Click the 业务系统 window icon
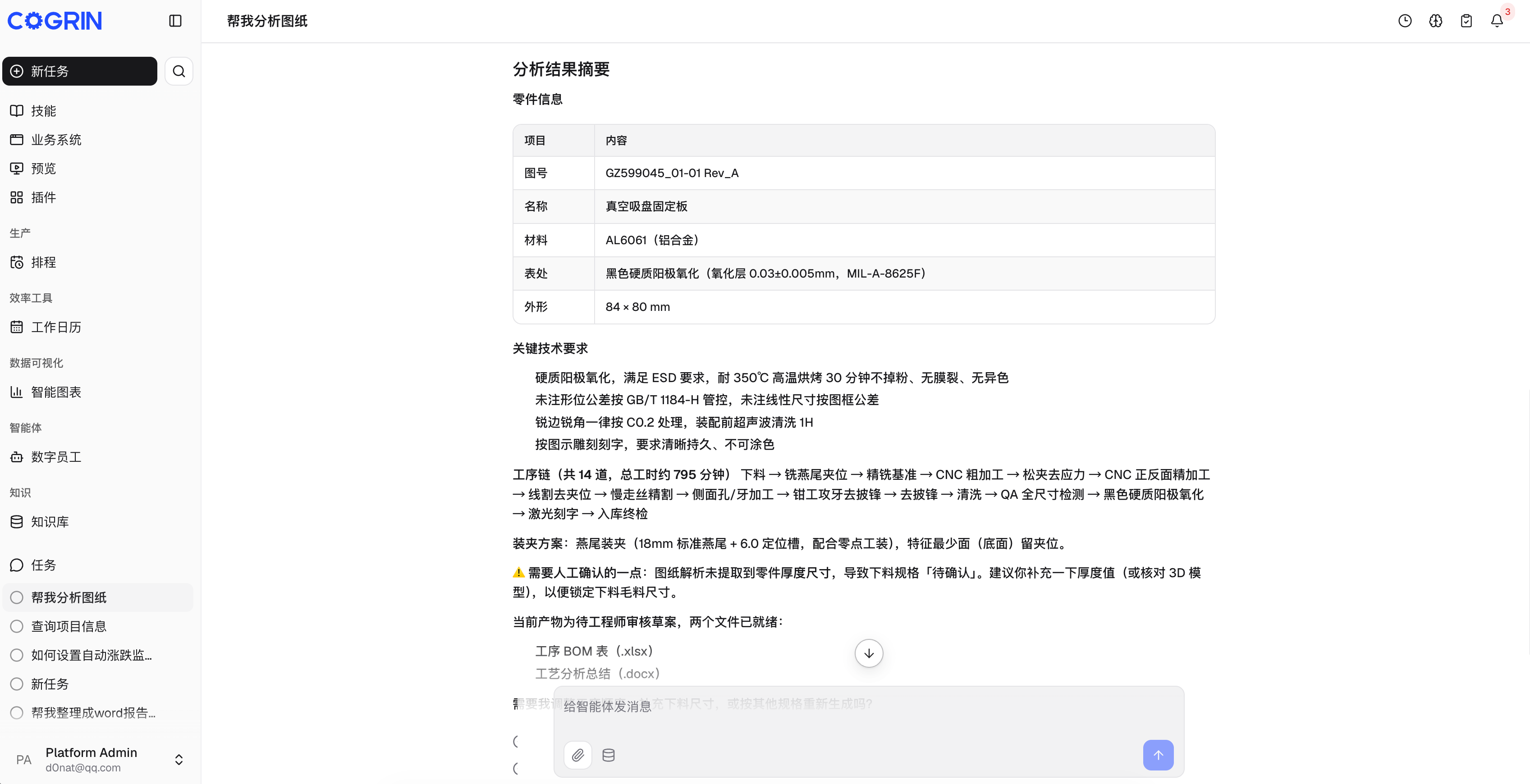1530x784 pixels. [17, 140]
